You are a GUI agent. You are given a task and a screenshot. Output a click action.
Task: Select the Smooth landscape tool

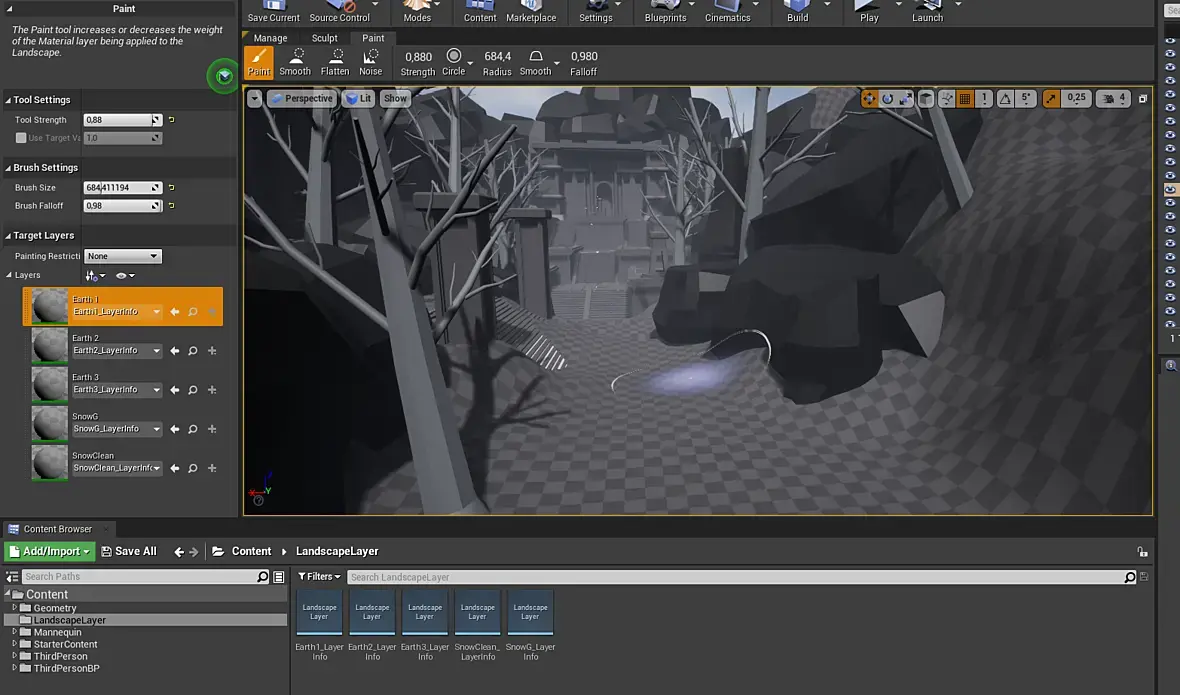(x=295, y=62)
